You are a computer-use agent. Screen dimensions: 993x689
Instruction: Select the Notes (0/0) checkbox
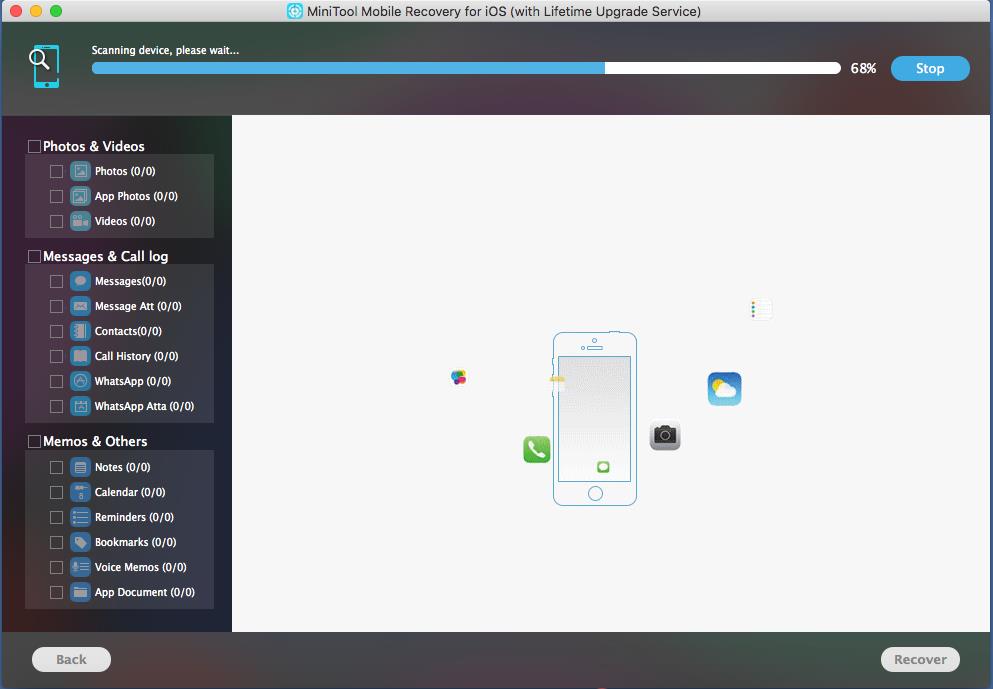56,467
